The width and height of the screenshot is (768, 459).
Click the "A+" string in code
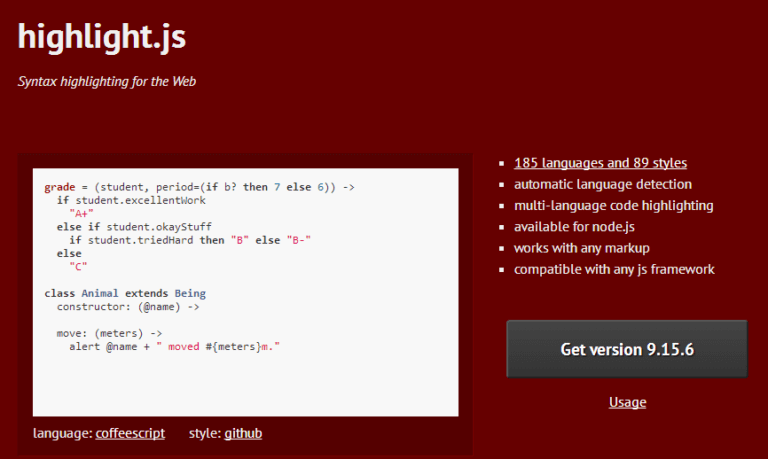click(81, 214)
